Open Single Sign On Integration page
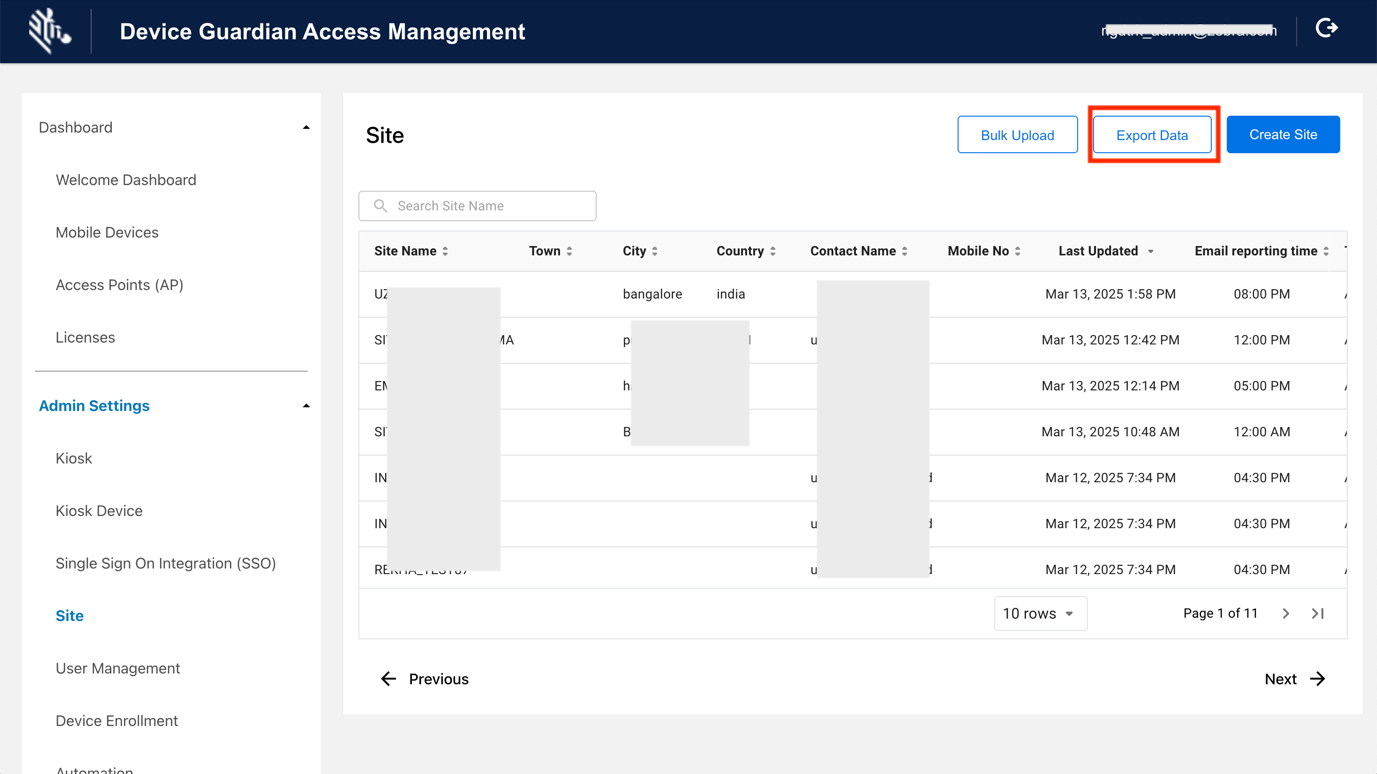Viewport: 1377px width, 774px height. (166, 563)
